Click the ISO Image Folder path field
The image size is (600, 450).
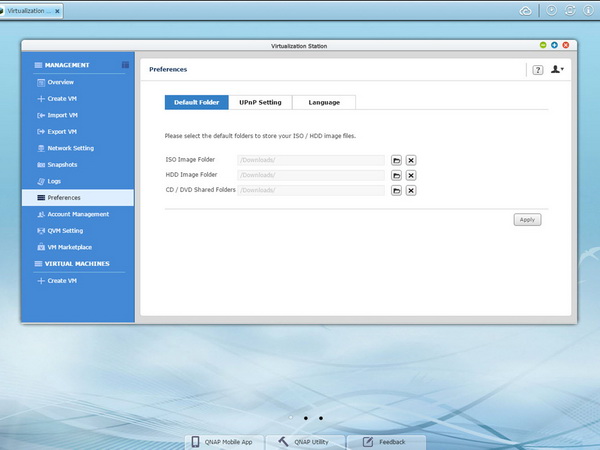(x=311, y=160)
